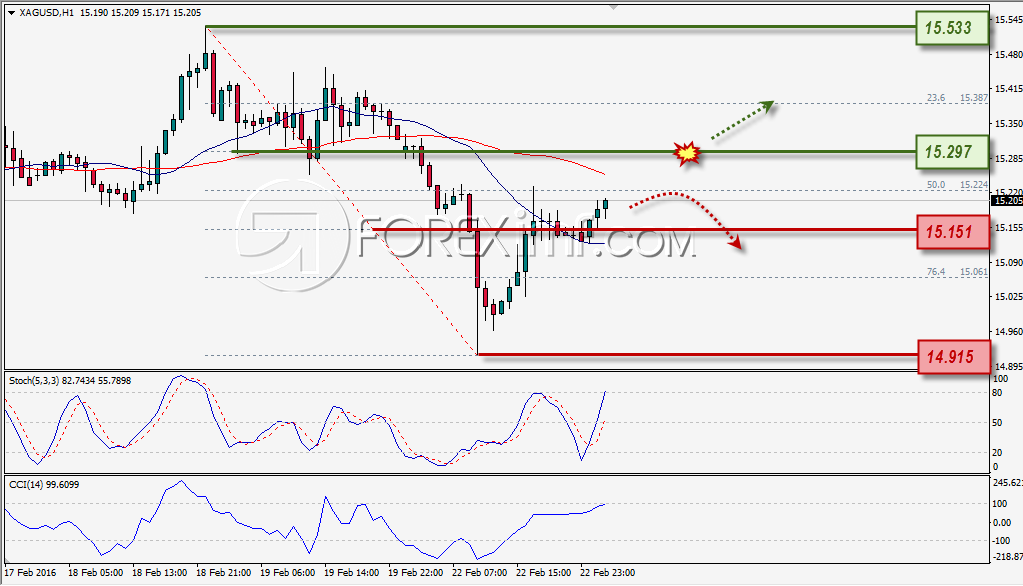Click the 76.4 Fibonacci level label 15.061

coord(957,271)
